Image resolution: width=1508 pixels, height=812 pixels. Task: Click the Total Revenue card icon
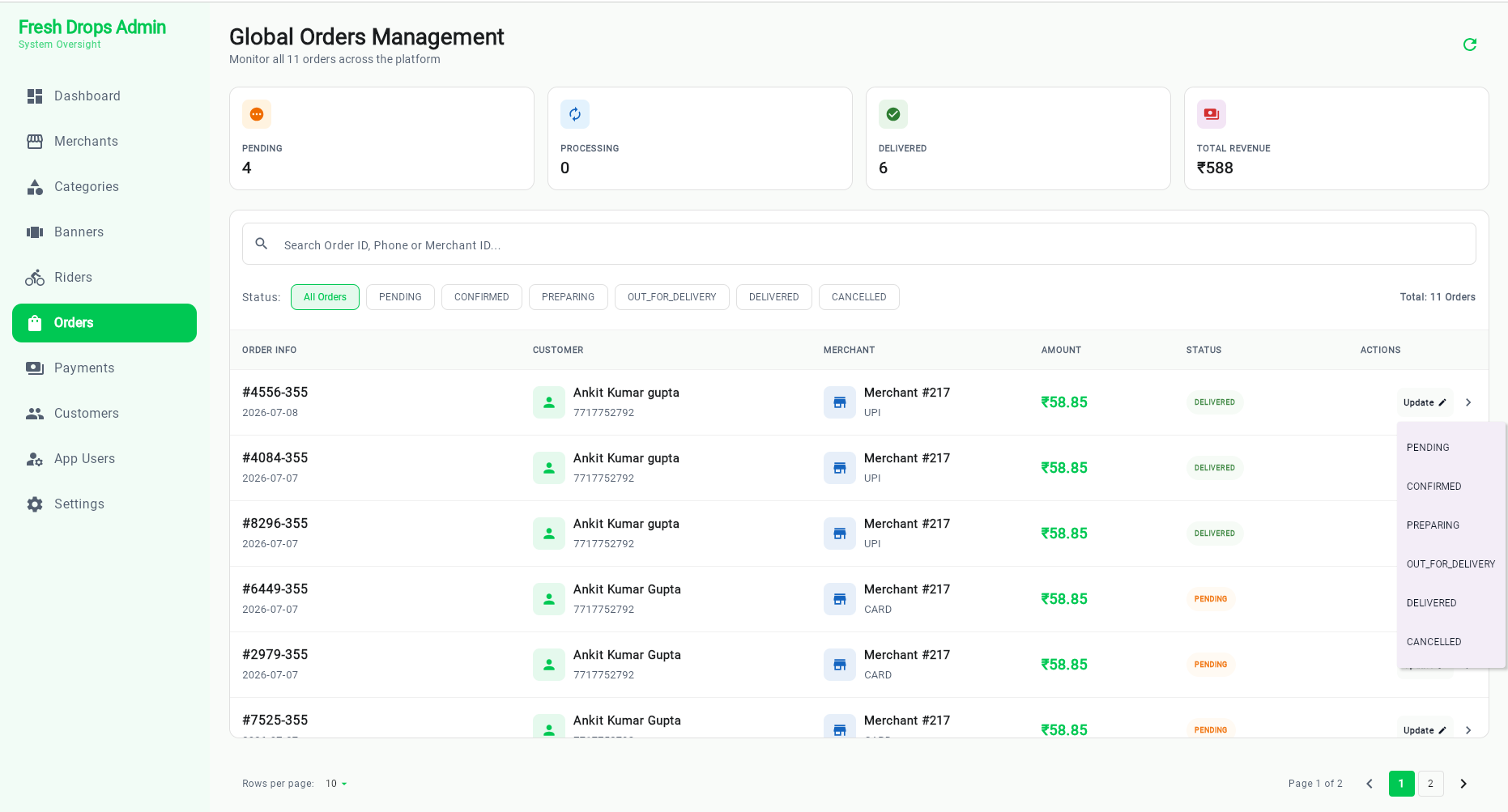click(1212, 114)
